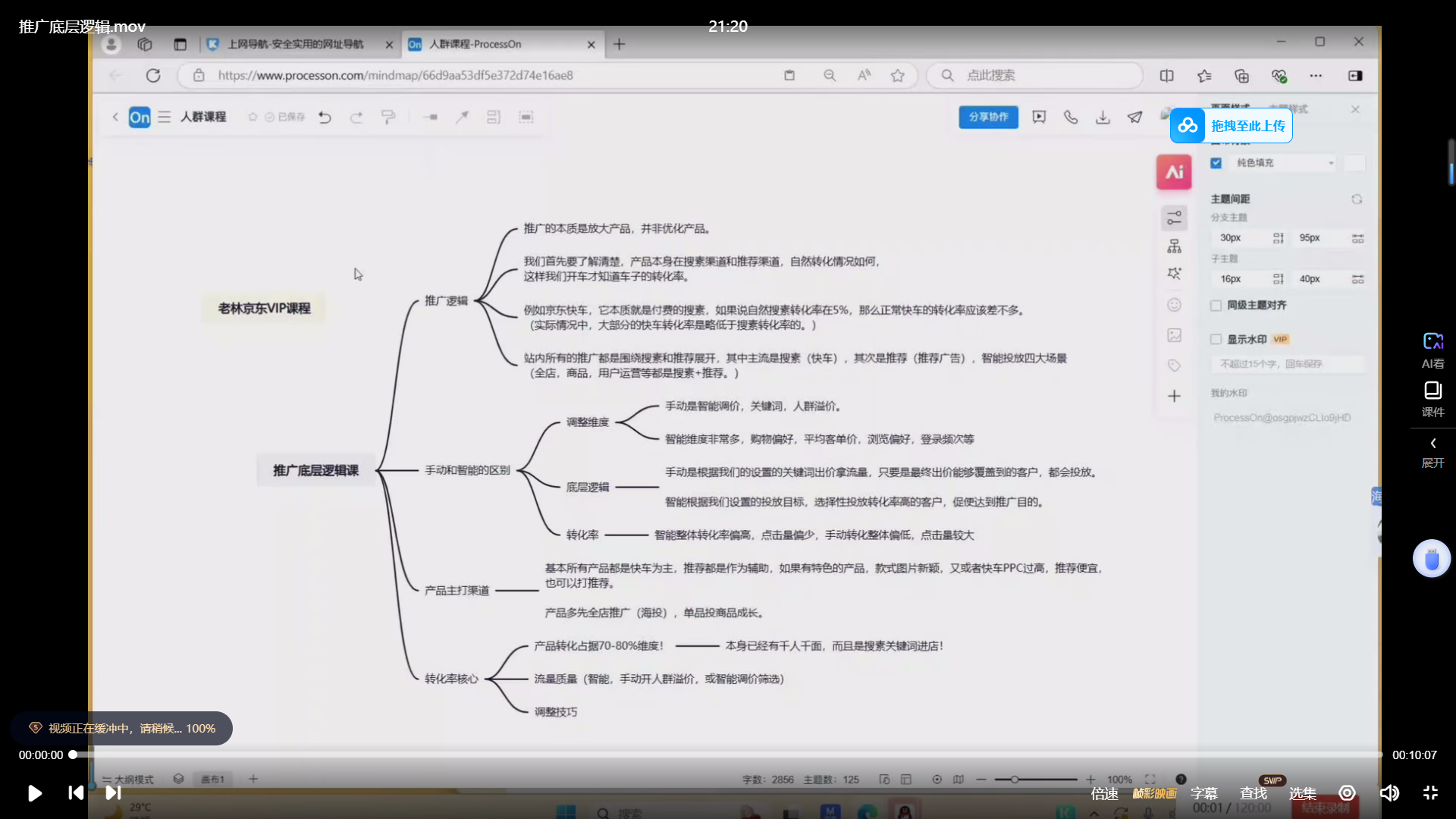Uncheck the 纯色填充 checkbox

[1216, 162]
